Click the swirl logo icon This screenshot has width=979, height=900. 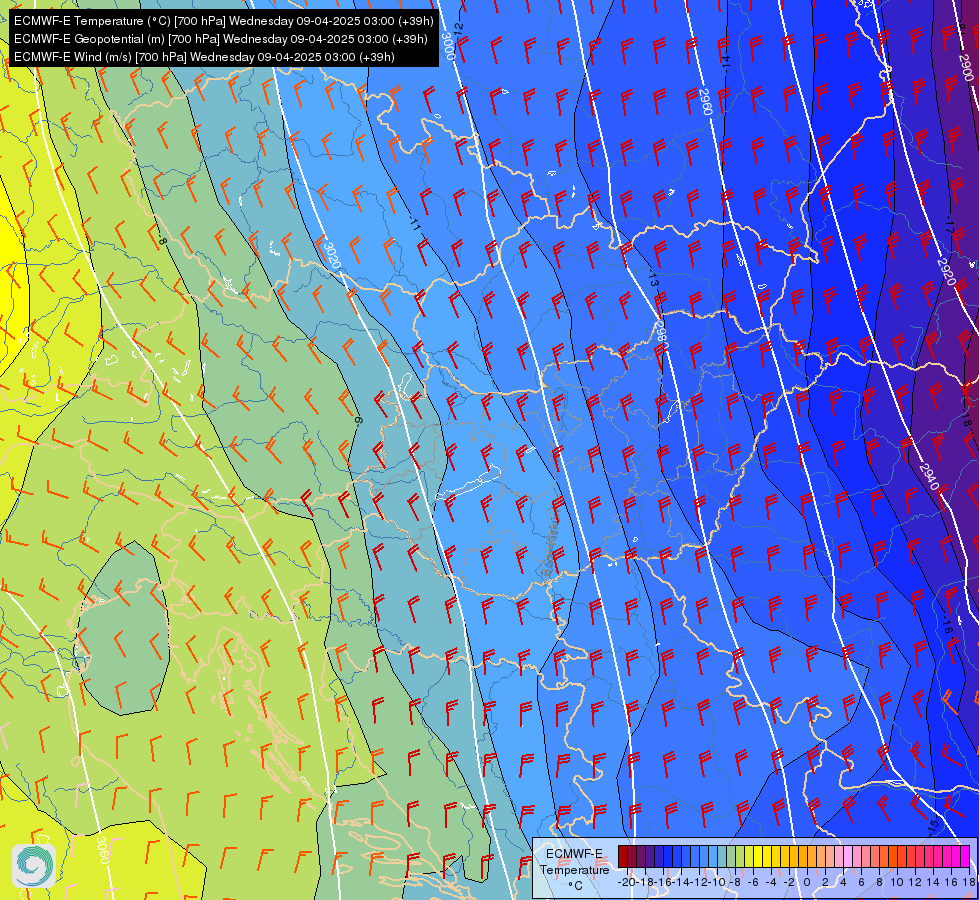tap(34, 865)
